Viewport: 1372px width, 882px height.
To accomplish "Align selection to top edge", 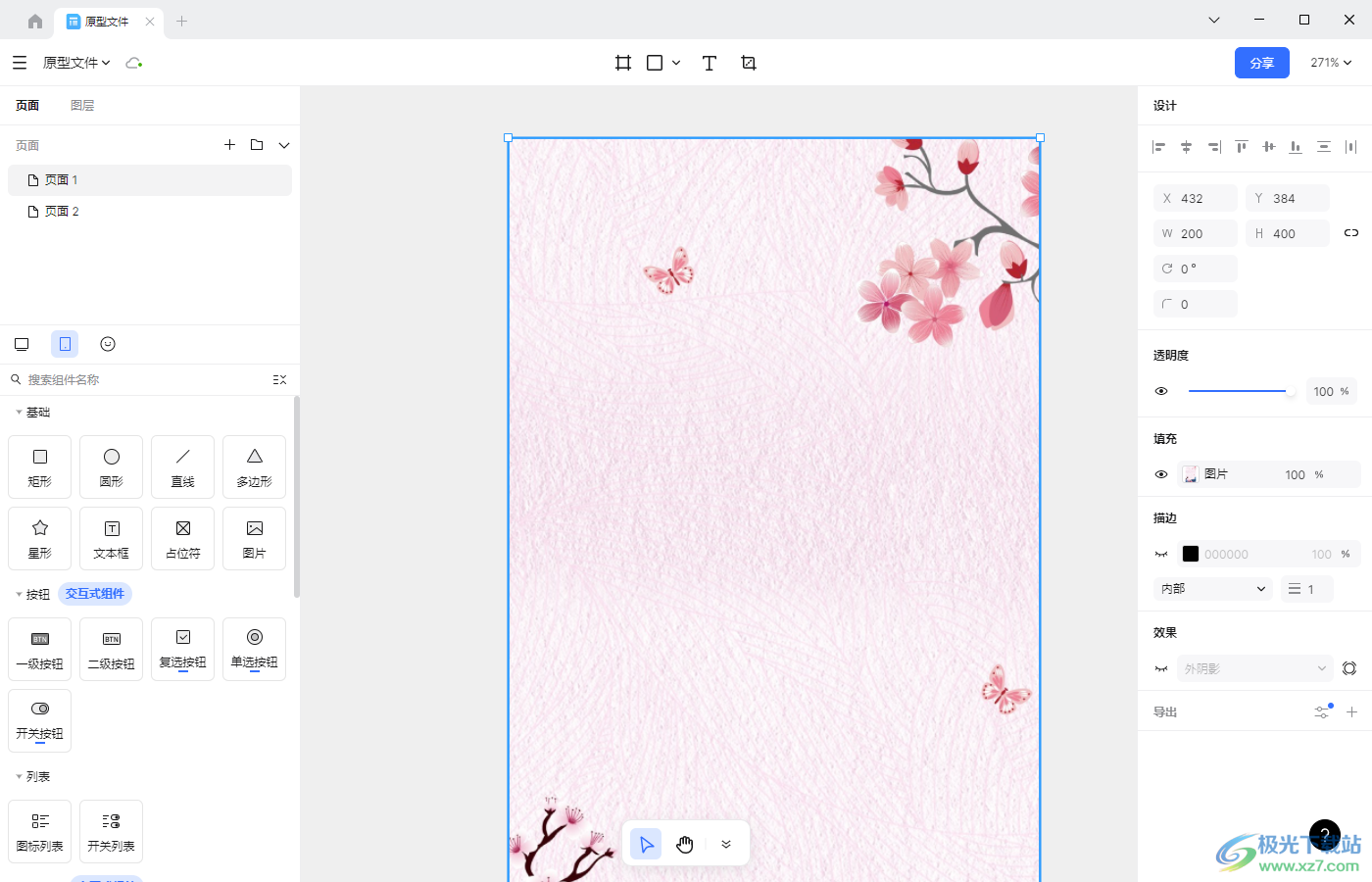I will 1242,147.
